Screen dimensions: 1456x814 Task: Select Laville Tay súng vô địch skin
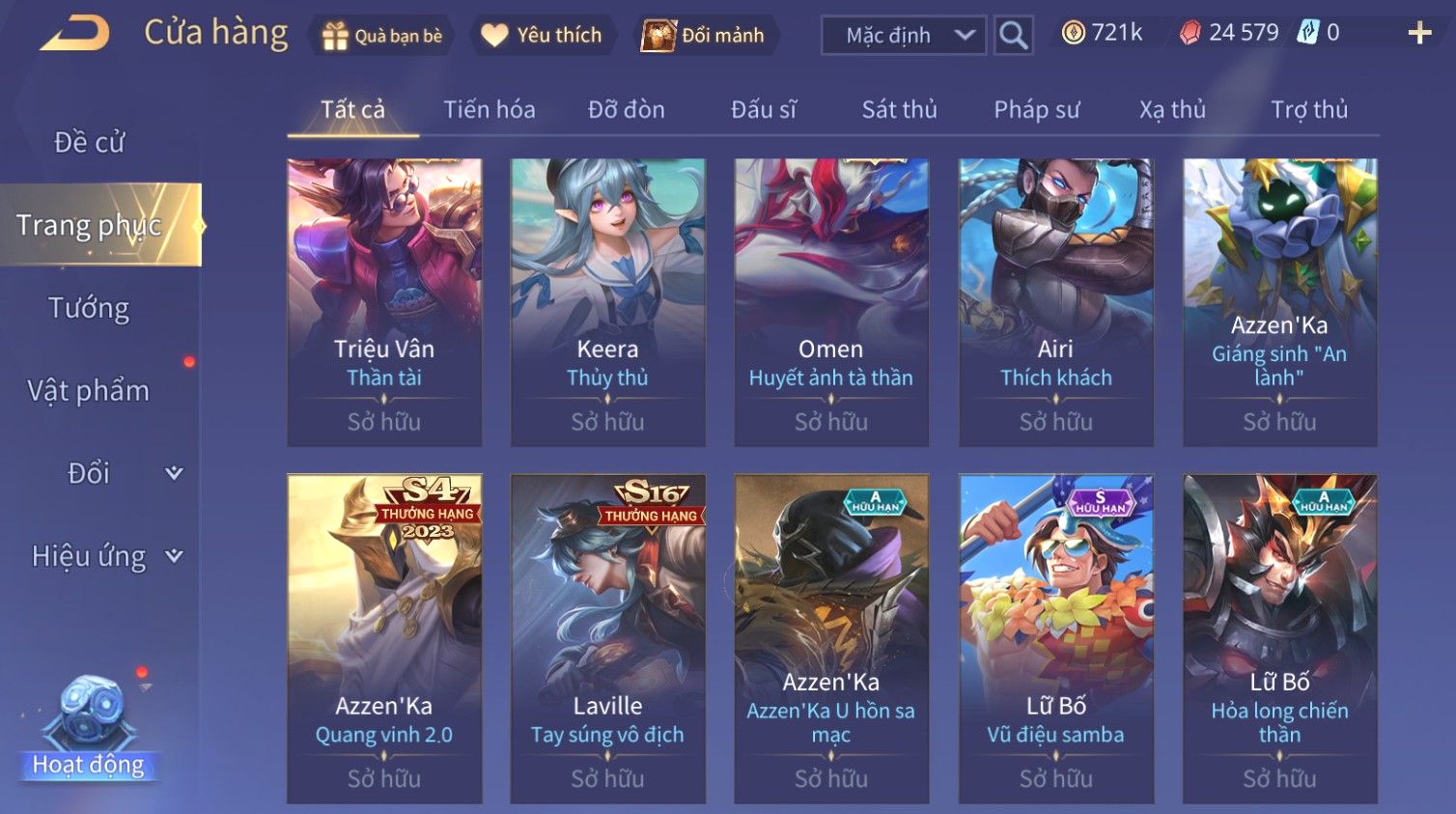[x=607, y=638]
